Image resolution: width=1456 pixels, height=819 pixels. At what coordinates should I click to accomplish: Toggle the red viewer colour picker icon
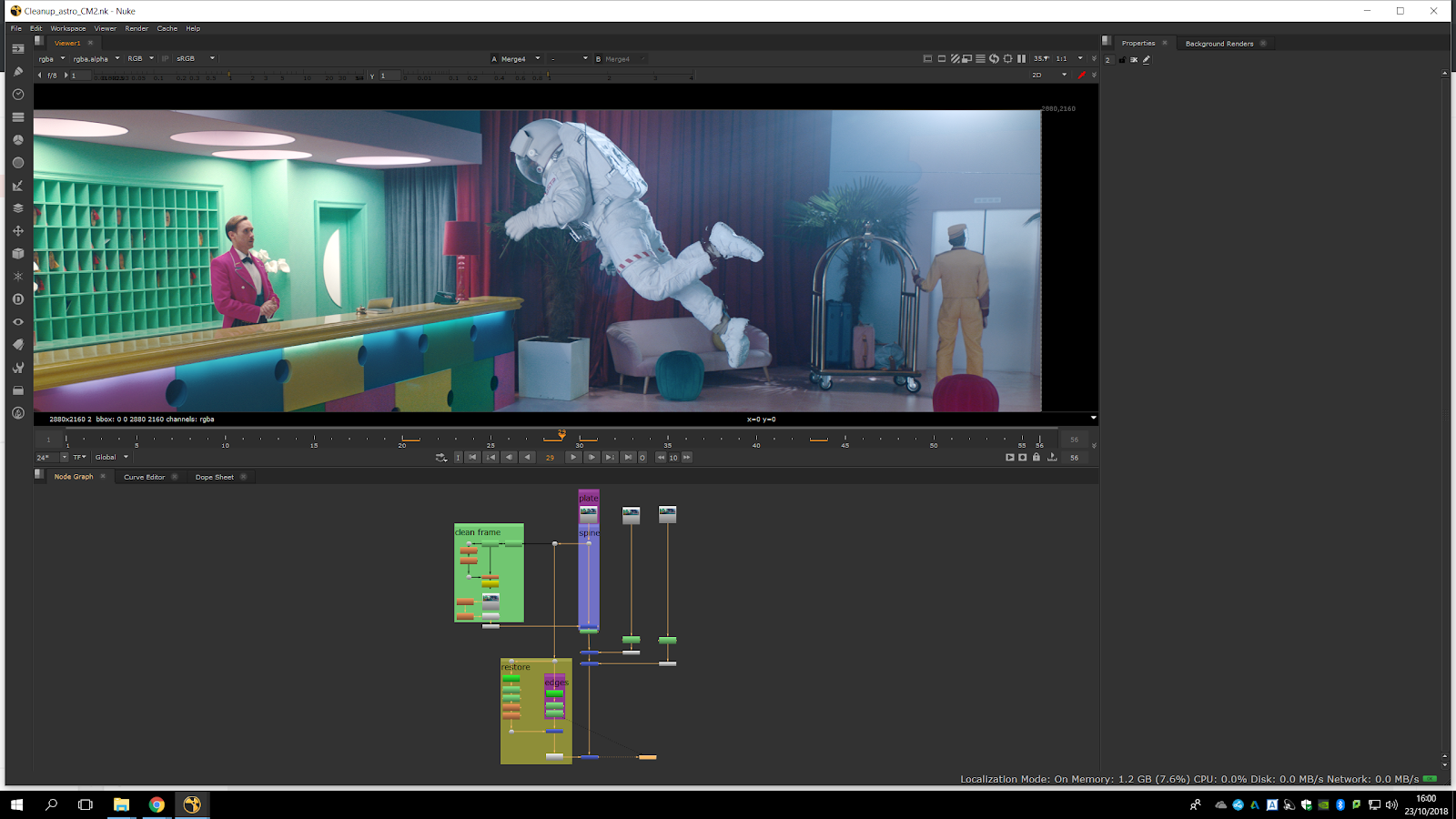[x=1081, y=76]
